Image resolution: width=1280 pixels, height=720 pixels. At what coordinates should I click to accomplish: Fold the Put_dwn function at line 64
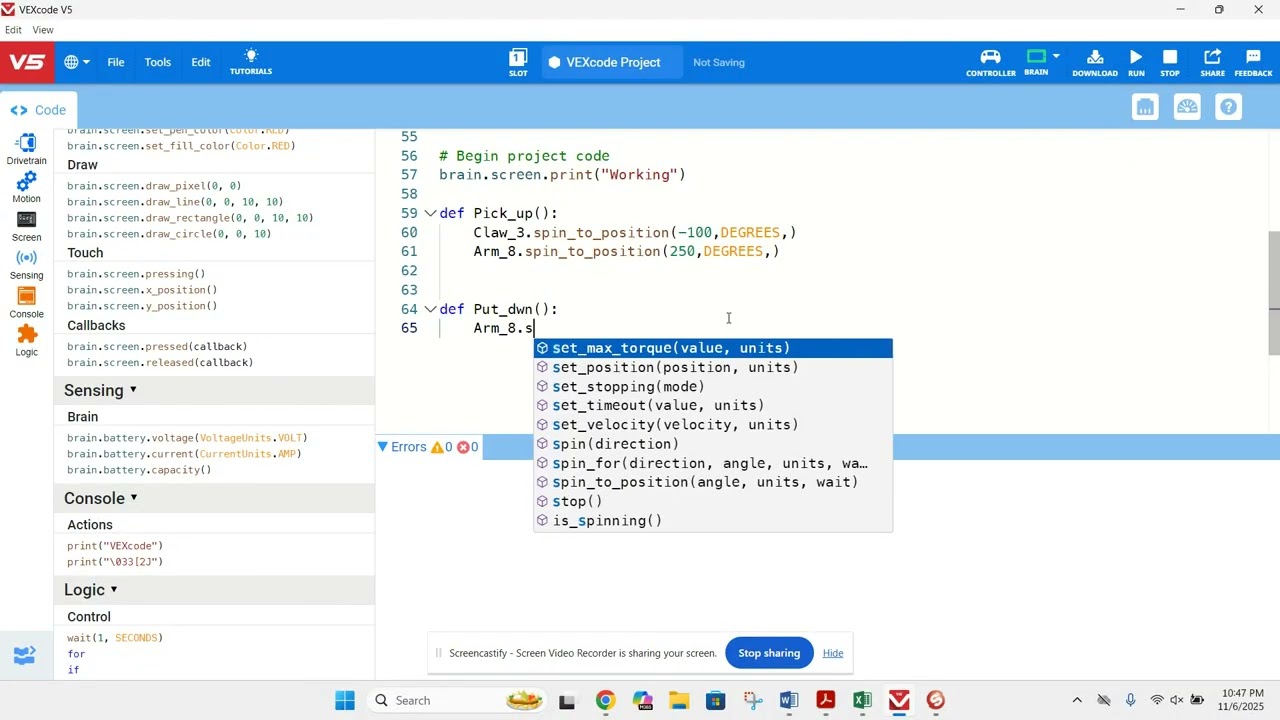pos(430,309)
